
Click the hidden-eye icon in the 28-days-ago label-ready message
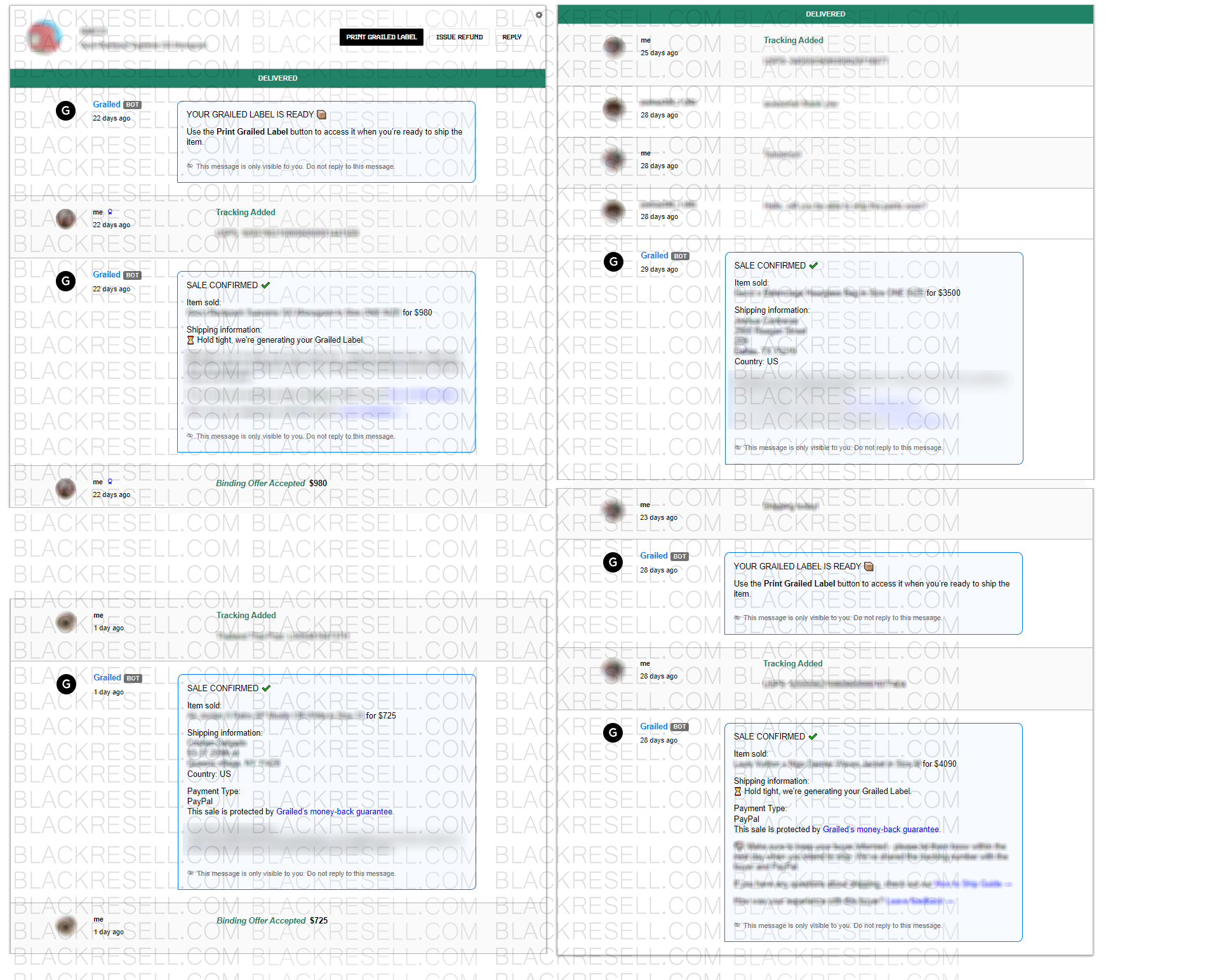[737, 618]
